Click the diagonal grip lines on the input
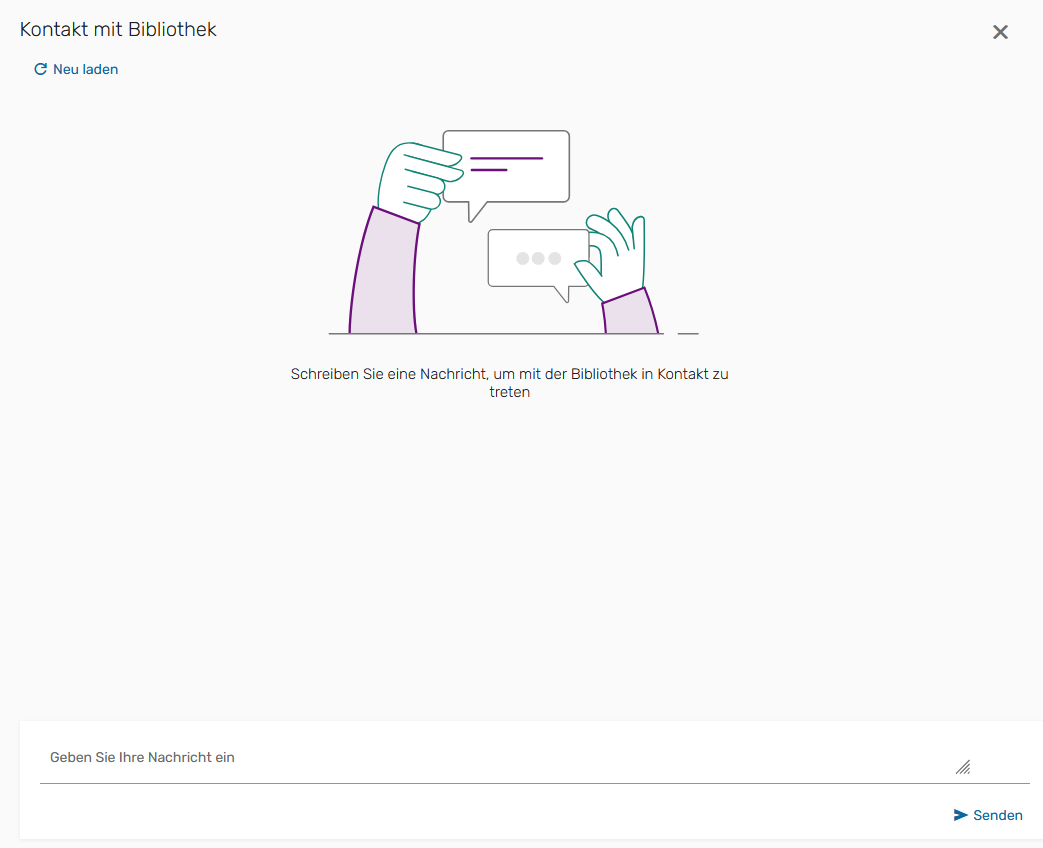The height and width of the screenshot is (848, 1043). (x=963, y=767)
